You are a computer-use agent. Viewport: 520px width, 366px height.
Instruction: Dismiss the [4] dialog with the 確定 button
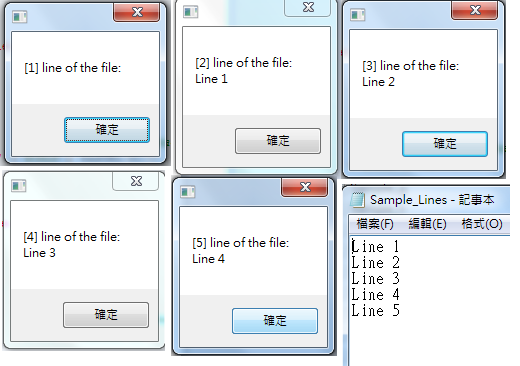[106, 315]
